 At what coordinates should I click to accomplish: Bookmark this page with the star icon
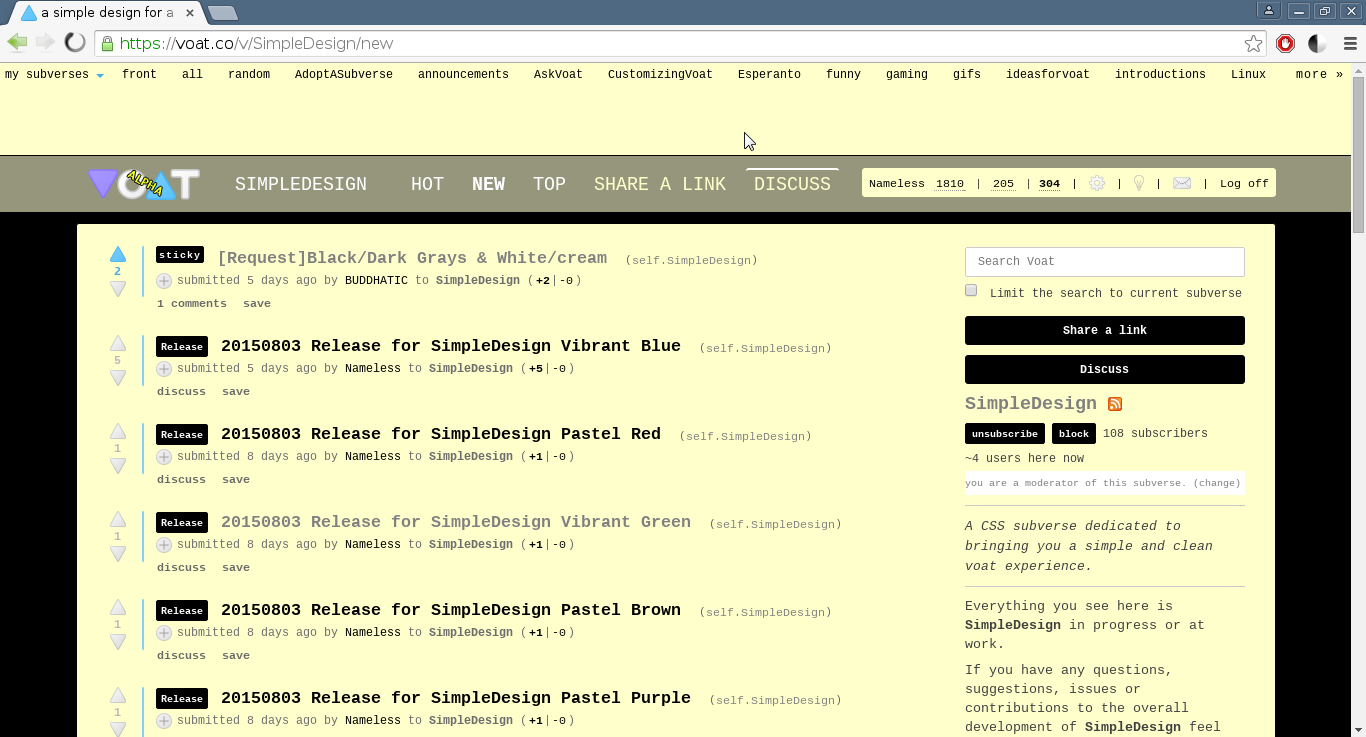[1253, 43]
